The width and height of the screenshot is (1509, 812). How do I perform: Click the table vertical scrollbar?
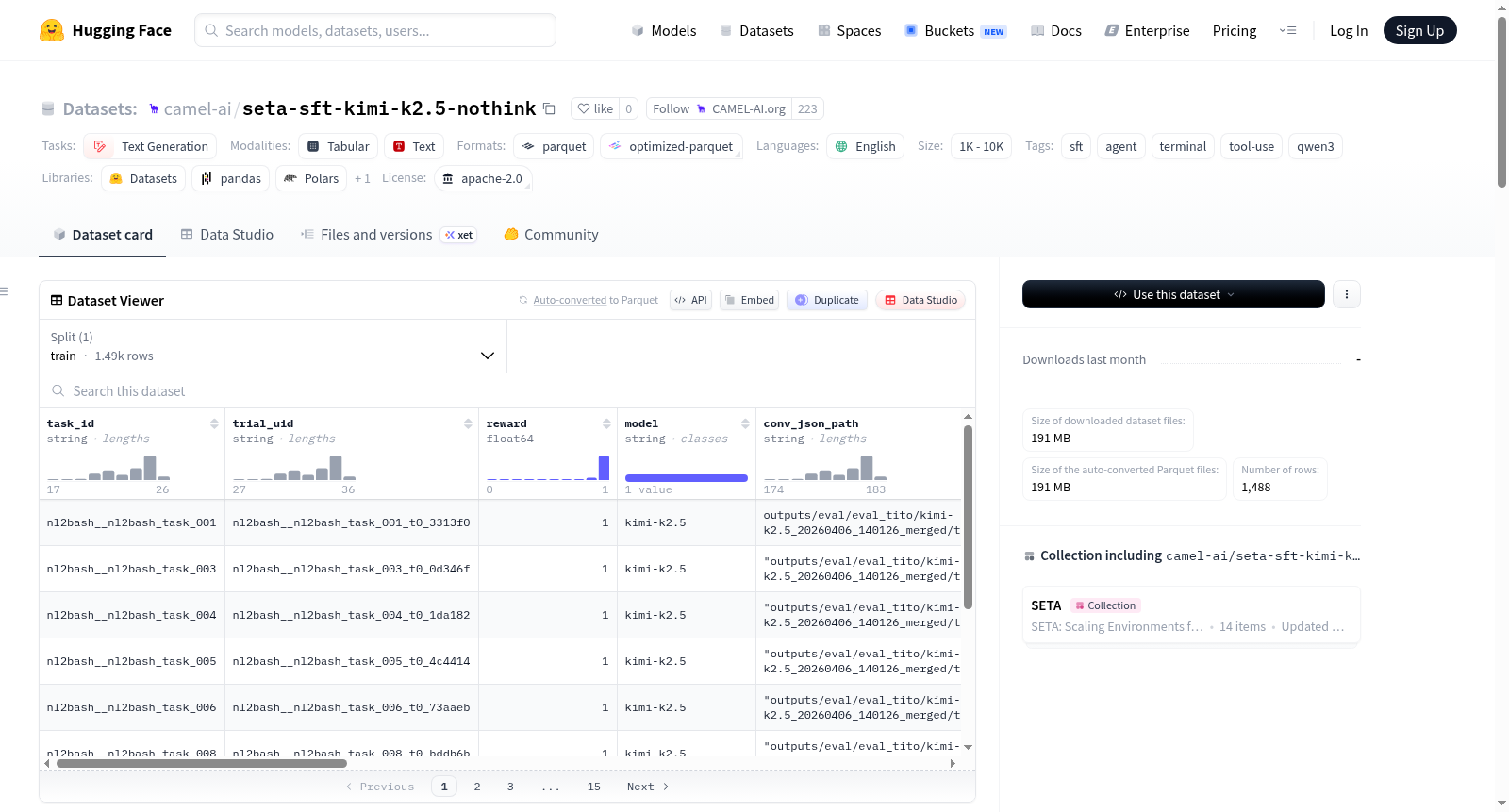click(x=968, y=517)
